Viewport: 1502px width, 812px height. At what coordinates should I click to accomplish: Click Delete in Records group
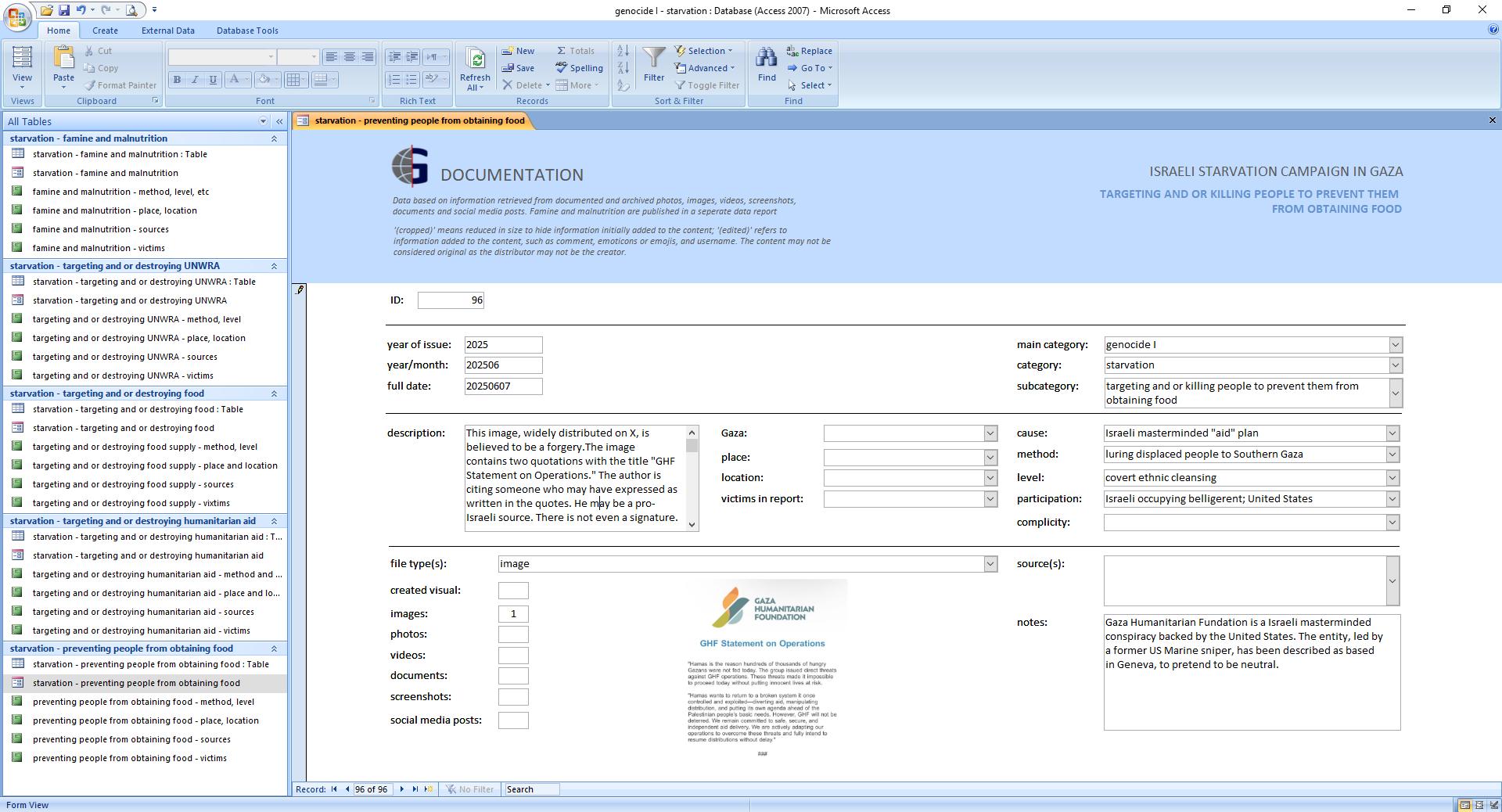(526, 85)
